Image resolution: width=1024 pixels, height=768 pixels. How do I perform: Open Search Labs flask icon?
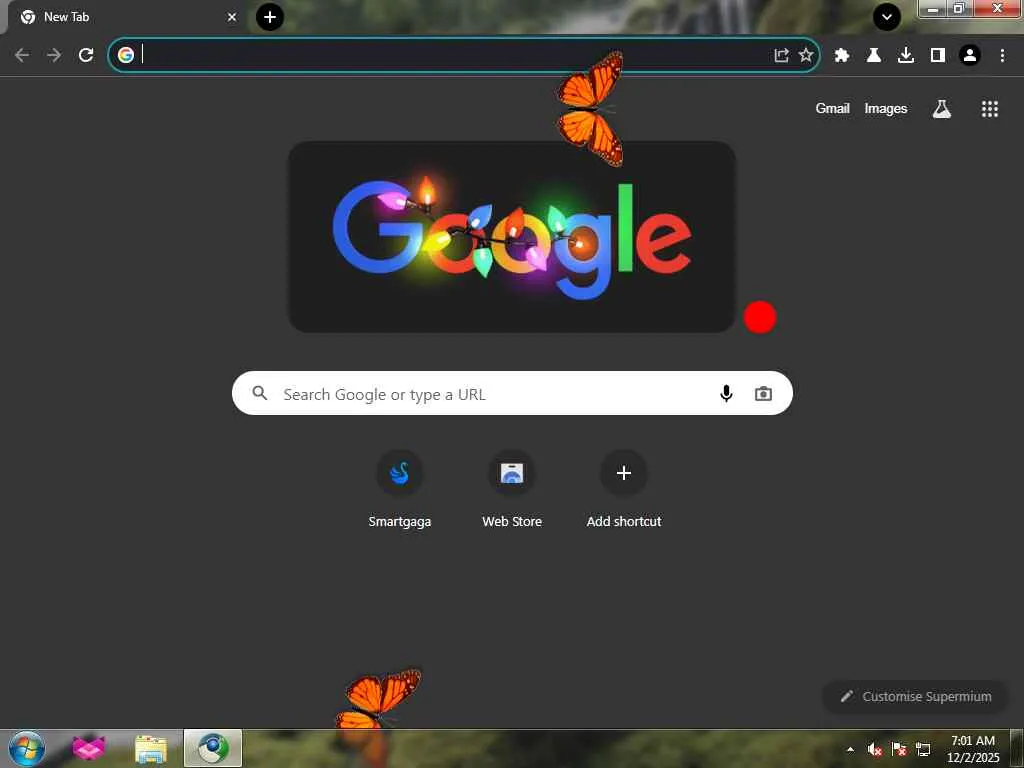click(942, 109)
